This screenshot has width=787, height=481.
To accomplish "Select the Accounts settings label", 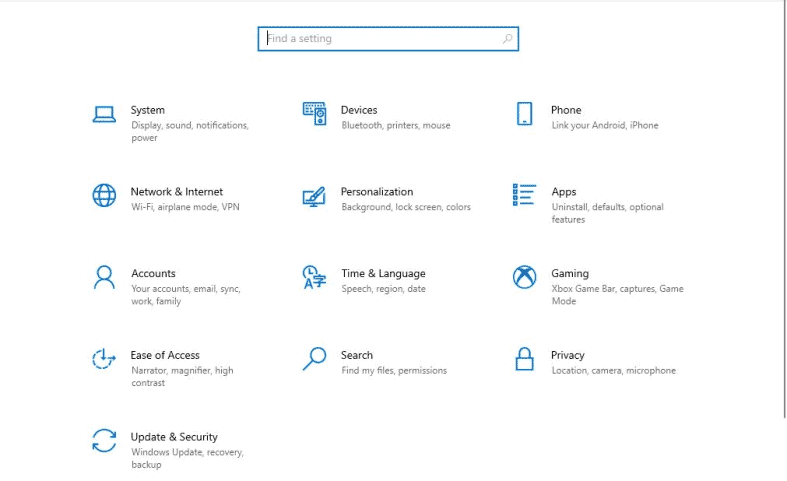I will pyautogui.click(x=153, y=273).
